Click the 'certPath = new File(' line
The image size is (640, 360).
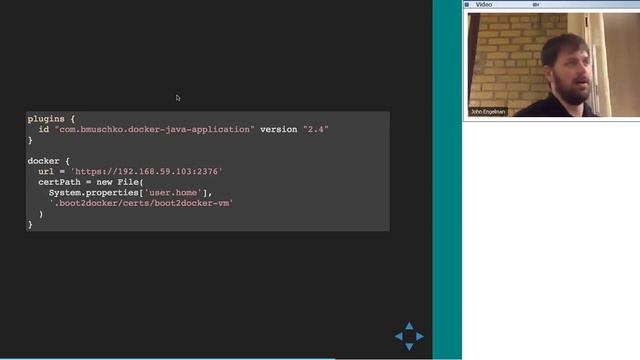point(91,182)
